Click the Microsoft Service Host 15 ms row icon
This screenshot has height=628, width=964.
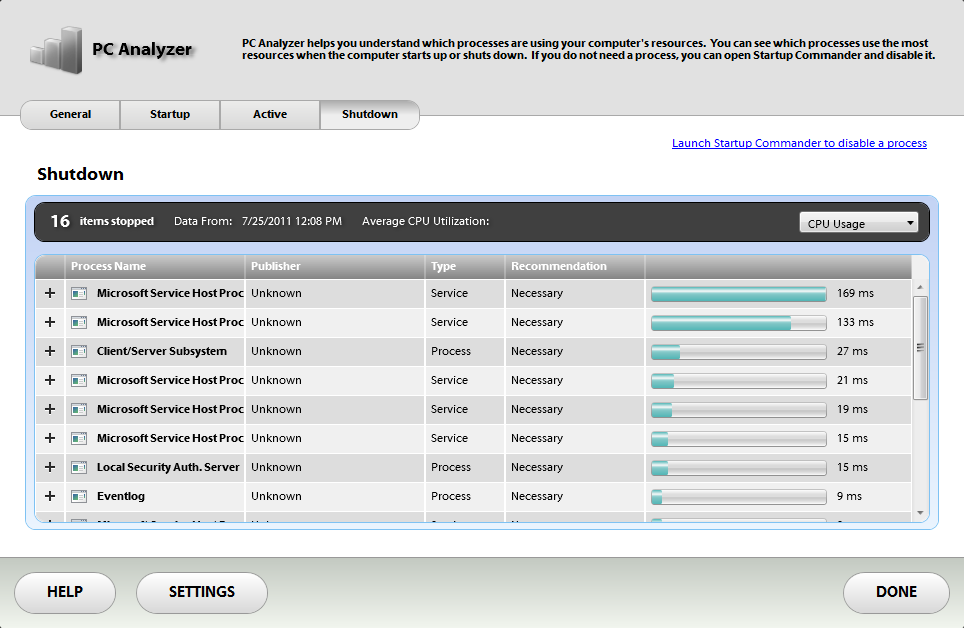tap(79, 438)
